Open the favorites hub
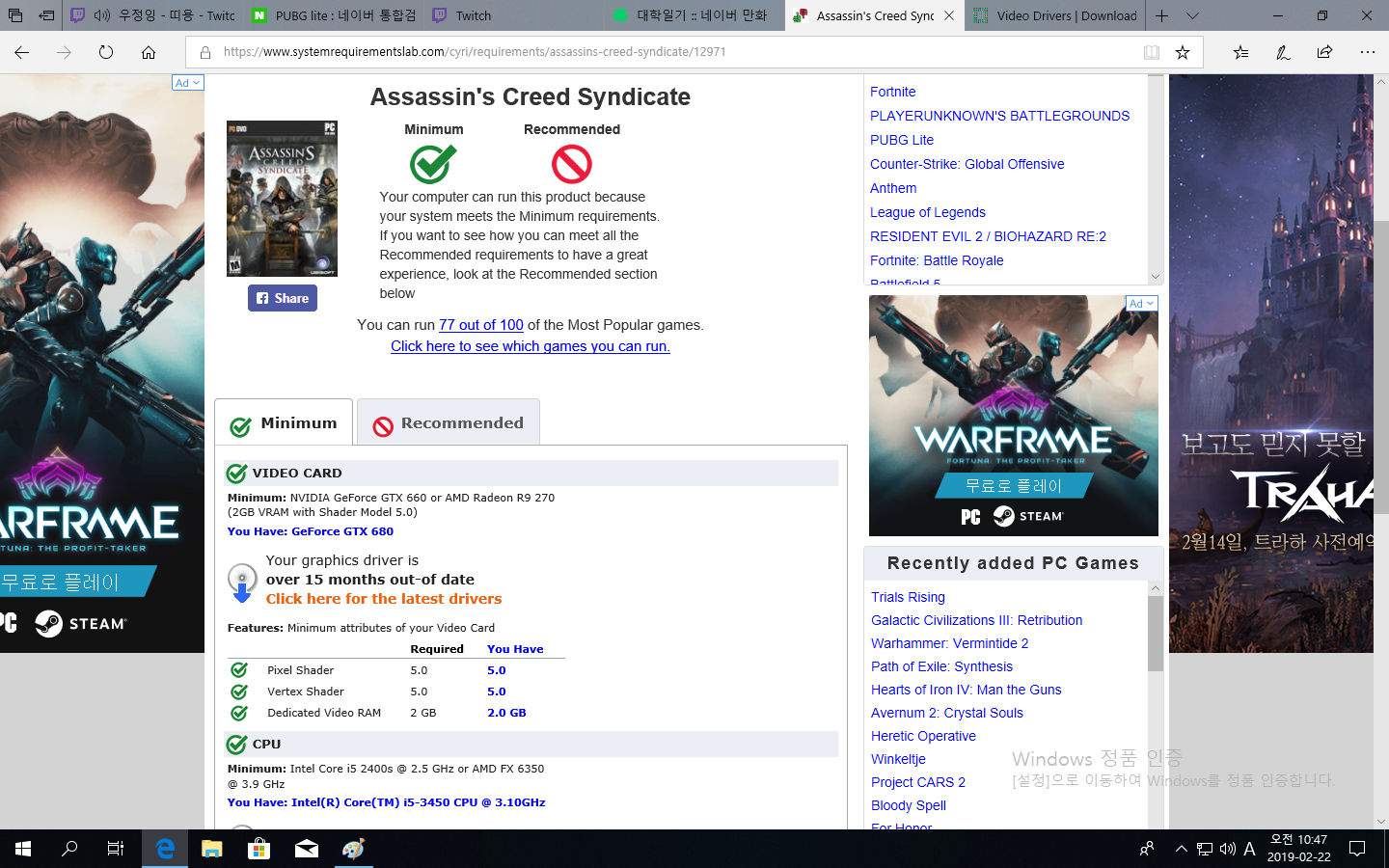Viewport: 1389px width, 868px height. click(1240, 52)
